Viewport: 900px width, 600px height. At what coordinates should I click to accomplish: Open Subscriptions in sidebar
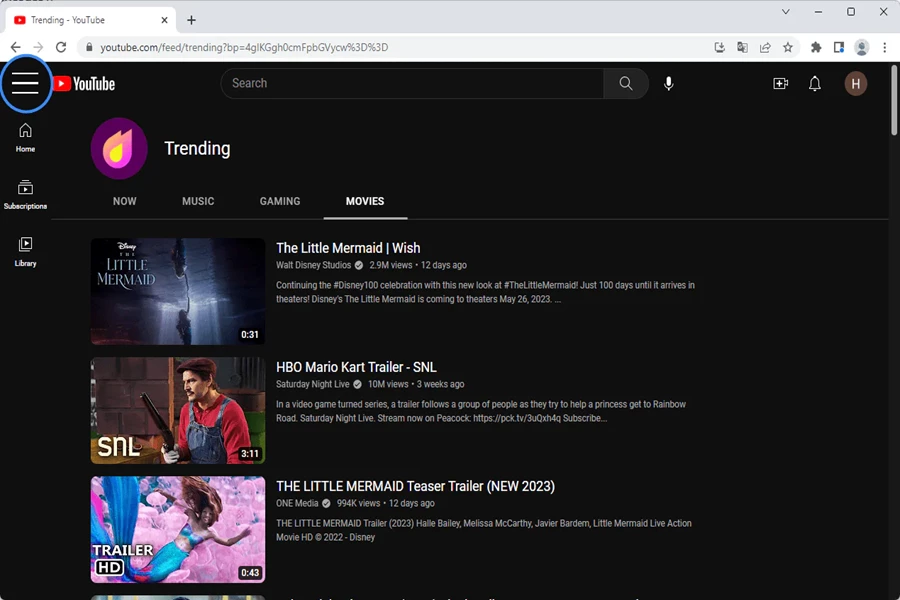click(x=25, y=195)
